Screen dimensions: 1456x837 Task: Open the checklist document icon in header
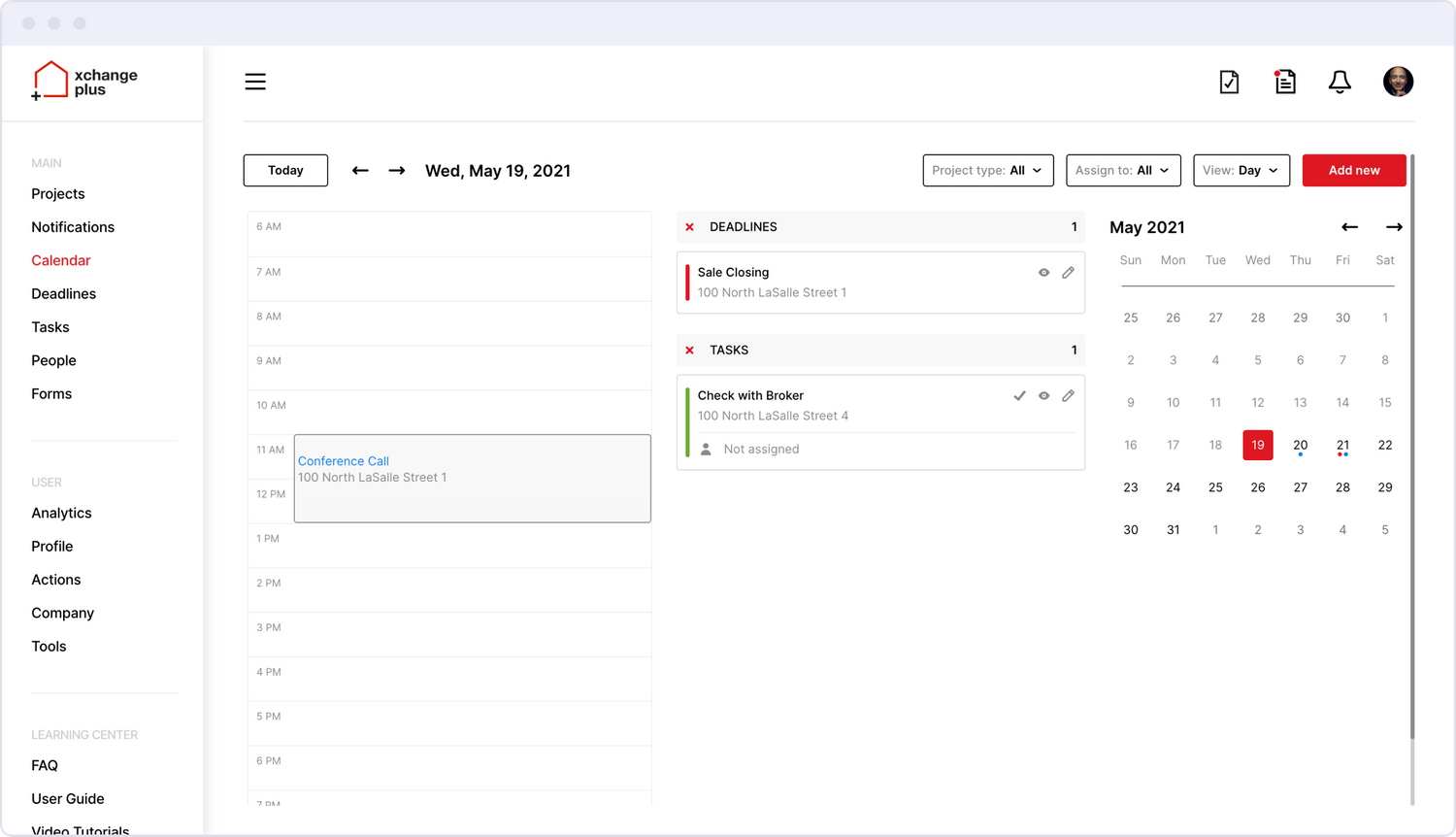tap(1229, 82)
